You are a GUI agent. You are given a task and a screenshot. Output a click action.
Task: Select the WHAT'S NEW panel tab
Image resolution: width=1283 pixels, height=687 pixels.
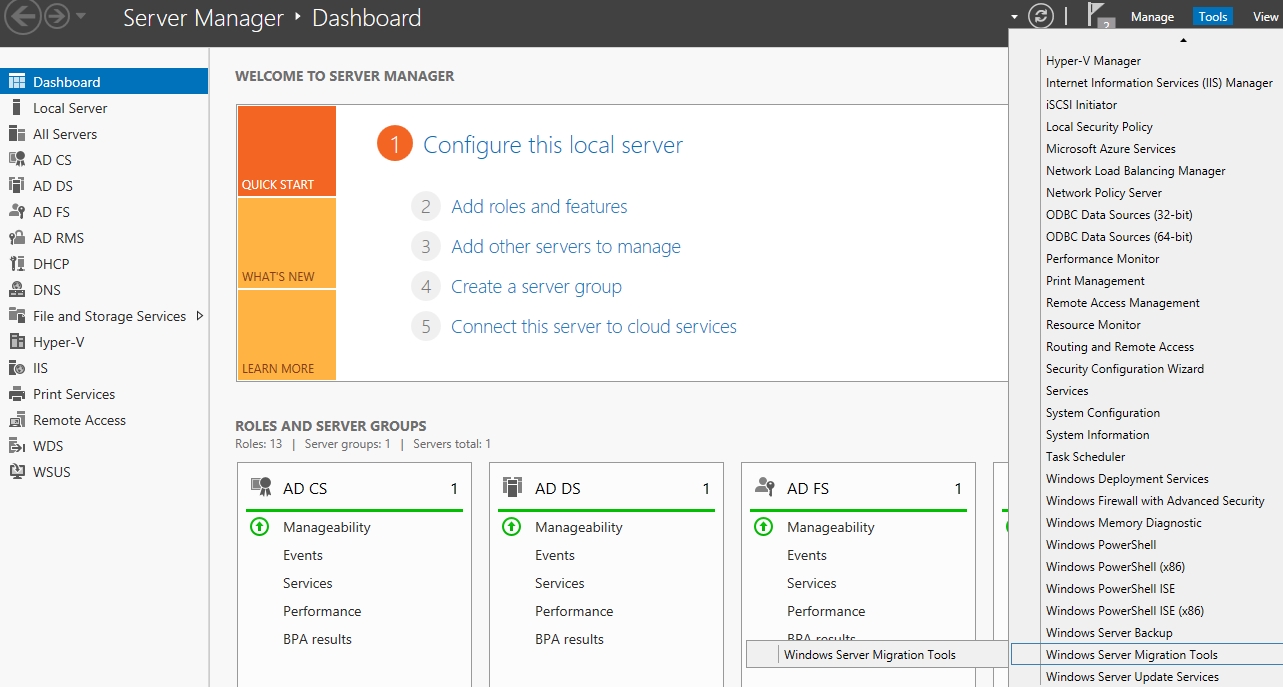coord(287,243)
